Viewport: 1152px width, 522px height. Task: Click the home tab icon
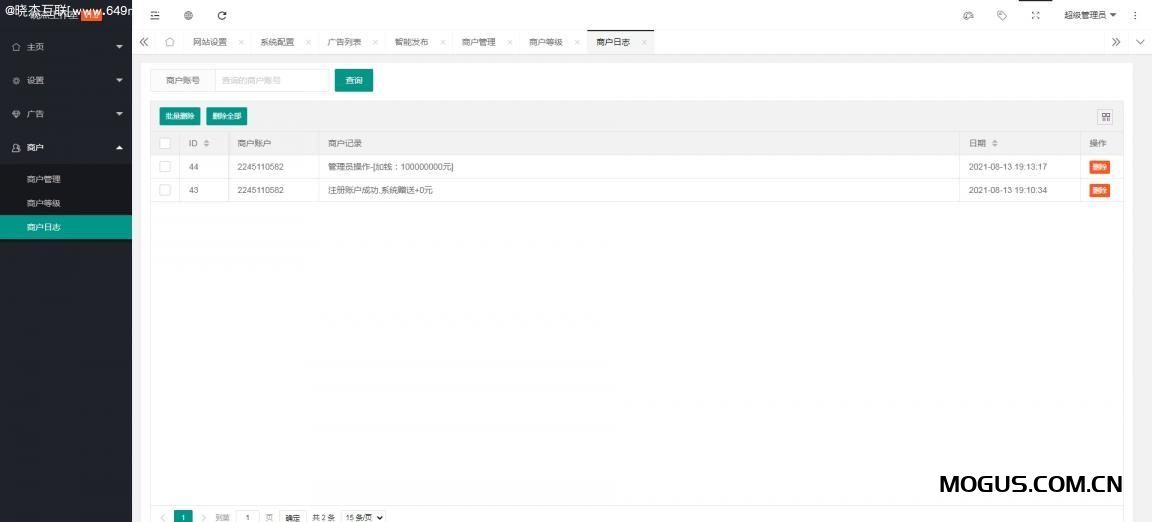[170, 42]
